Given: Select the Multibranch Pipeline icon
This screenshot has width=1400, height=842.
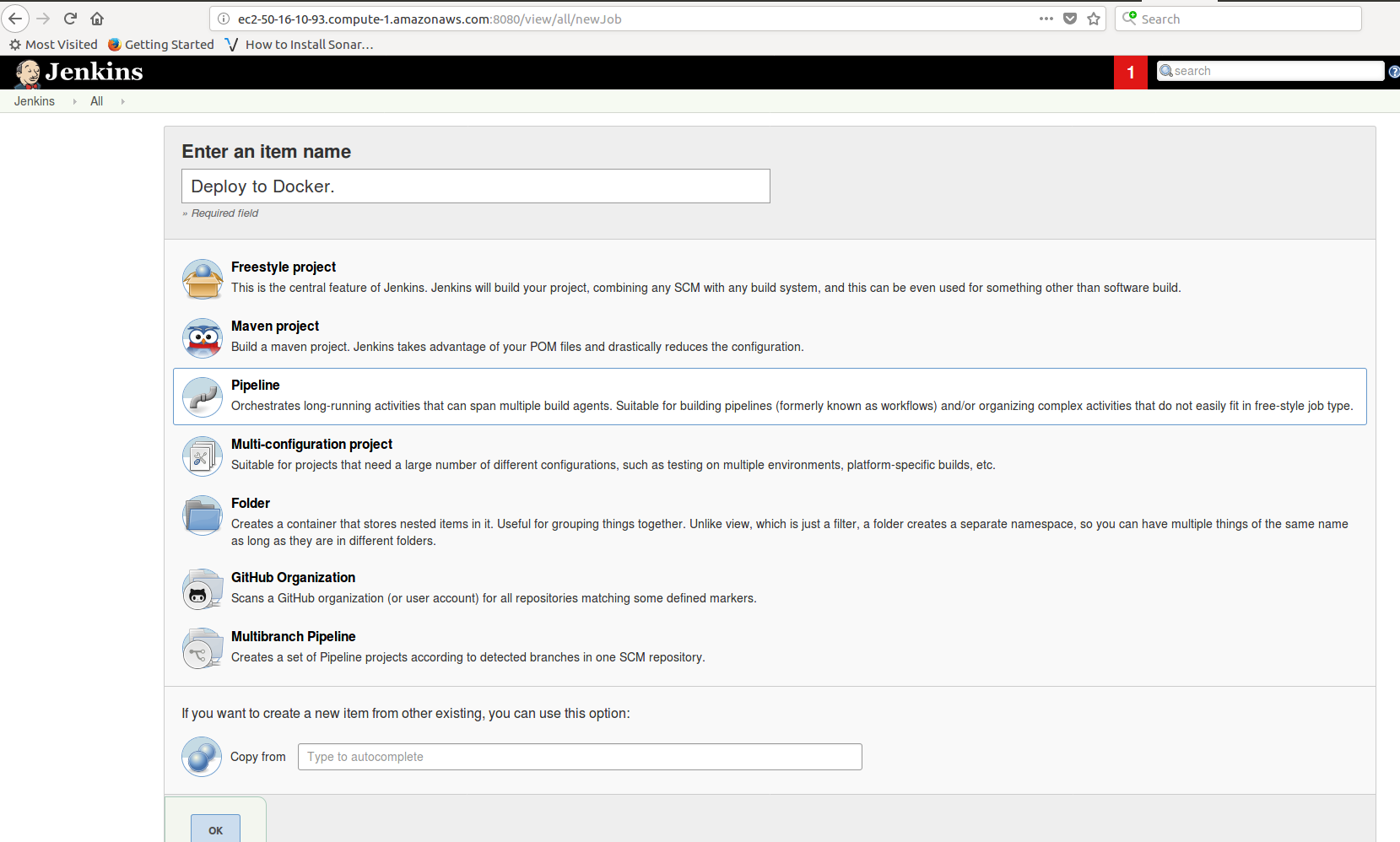Looking at the screenshot, I should pos(203,649).
